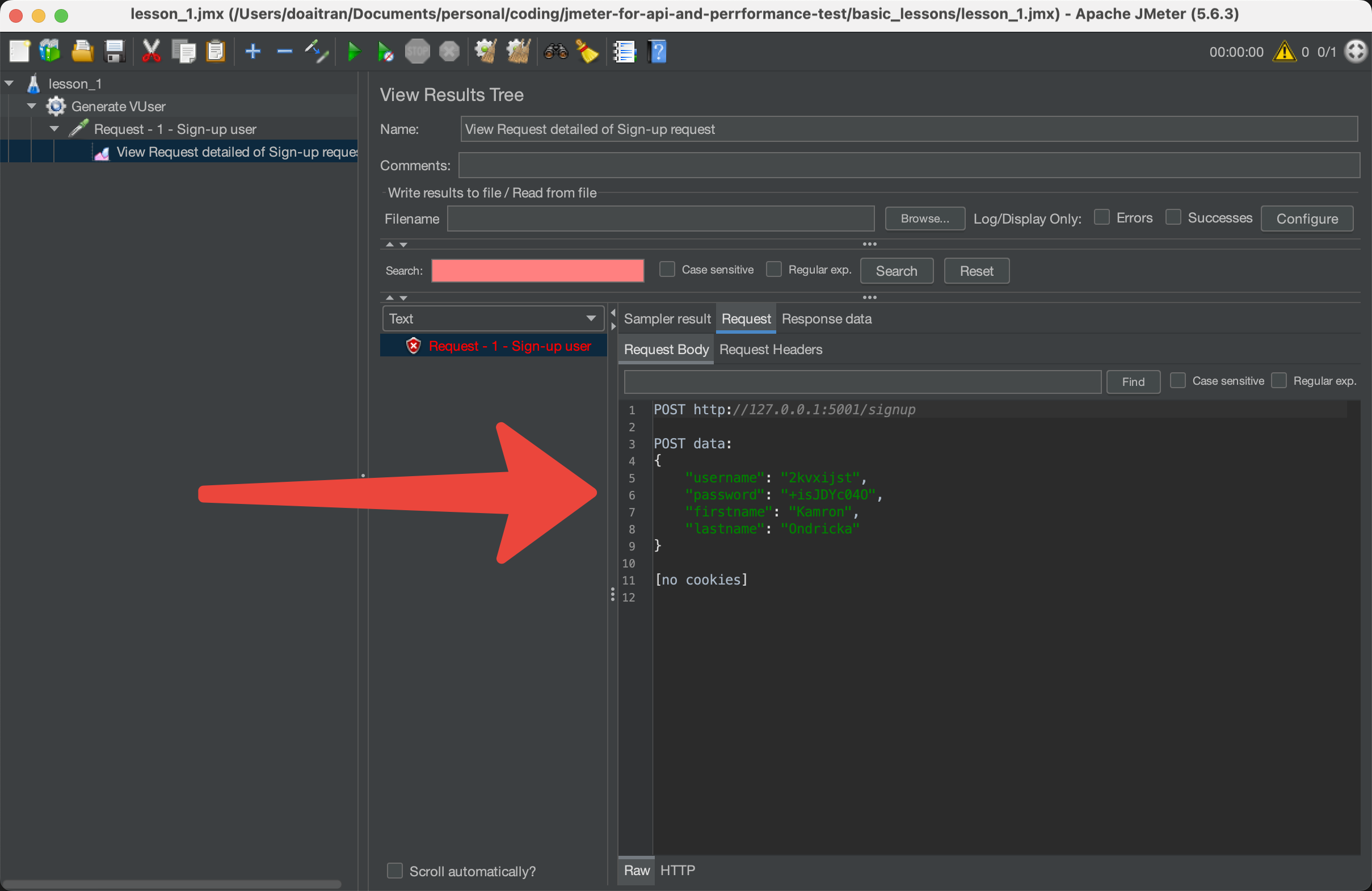Image resolution: width=1372 pixels, height=891 pixels.
Task: Click the Shutdown test icon
Action: [449, 51]
